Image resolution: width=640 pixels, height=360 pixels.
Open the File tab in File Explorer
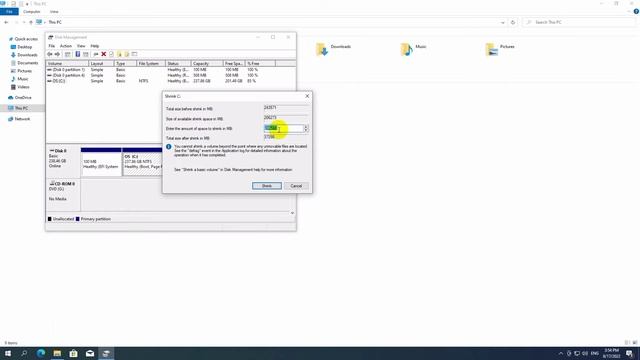[x=9, y=11]
